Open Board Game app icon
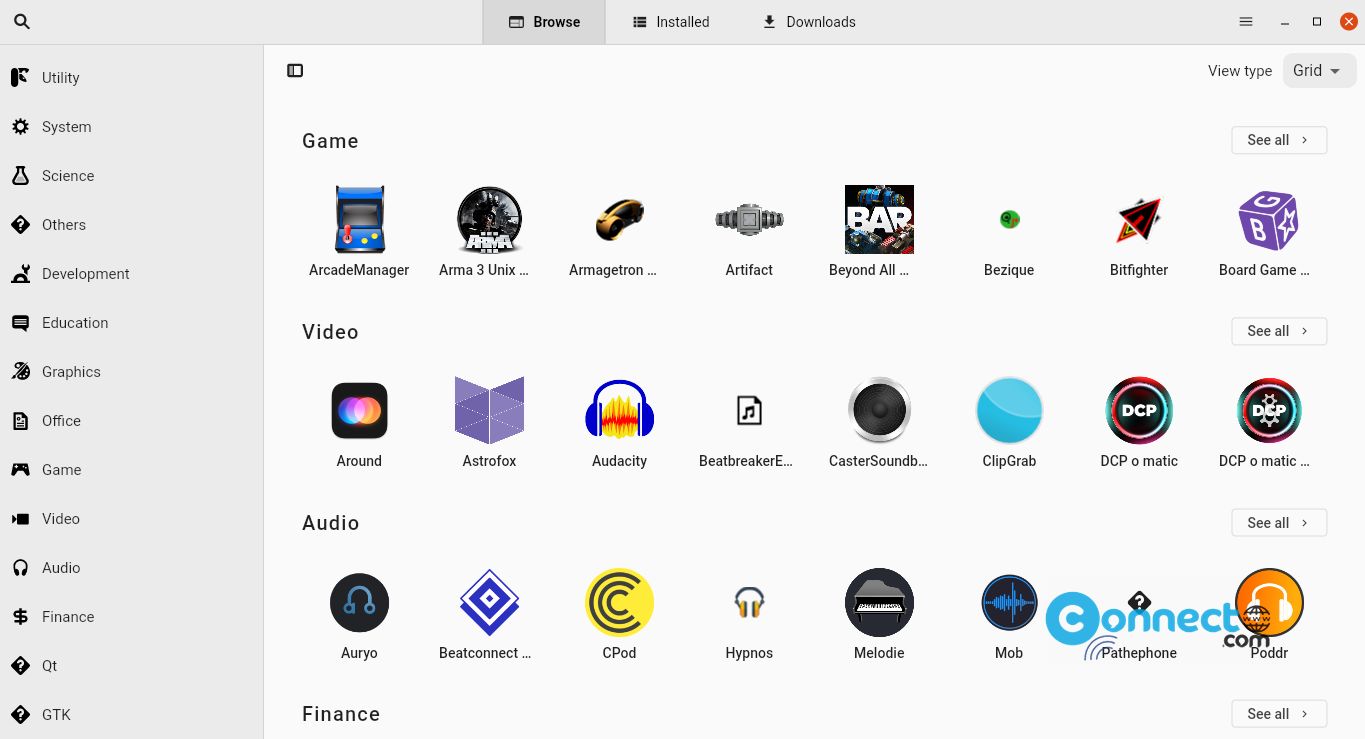The height and width of the screenshot is (739, 1365). tap(1269, 220)
